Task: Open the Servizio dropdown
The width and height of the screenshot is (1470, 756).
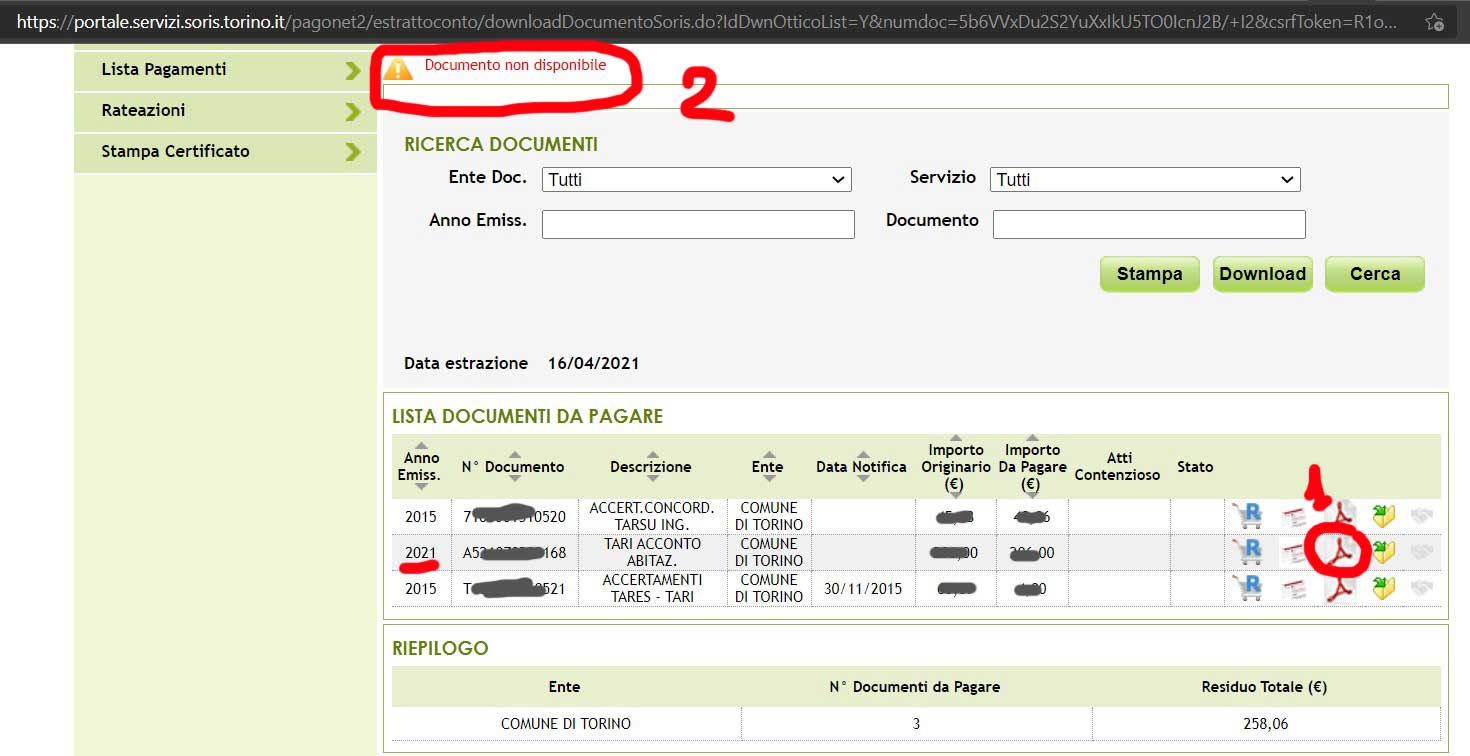Action: pos(1144,180)
